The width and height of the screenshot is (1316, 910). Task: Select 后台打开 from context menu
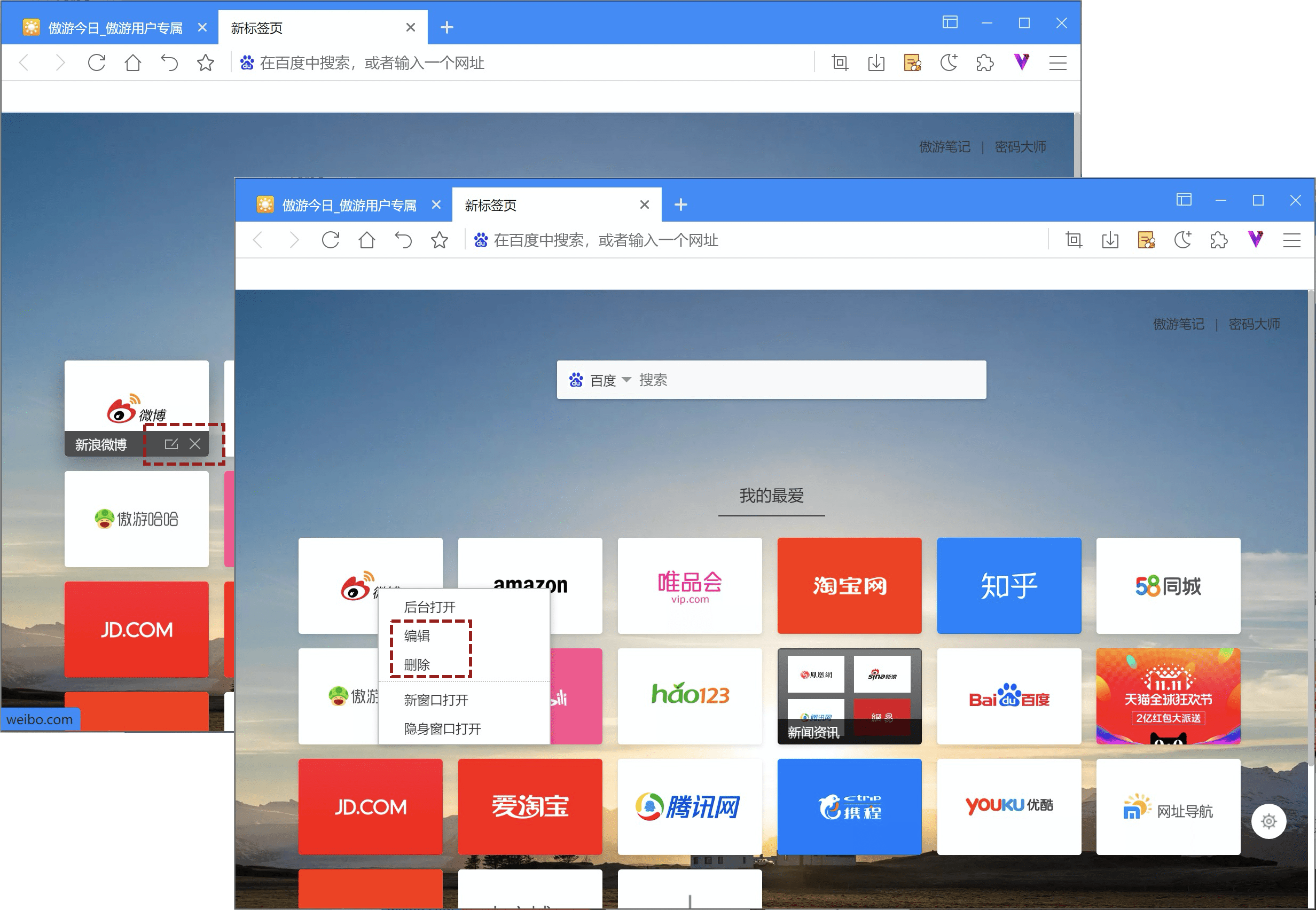click(x=464, y=607)
